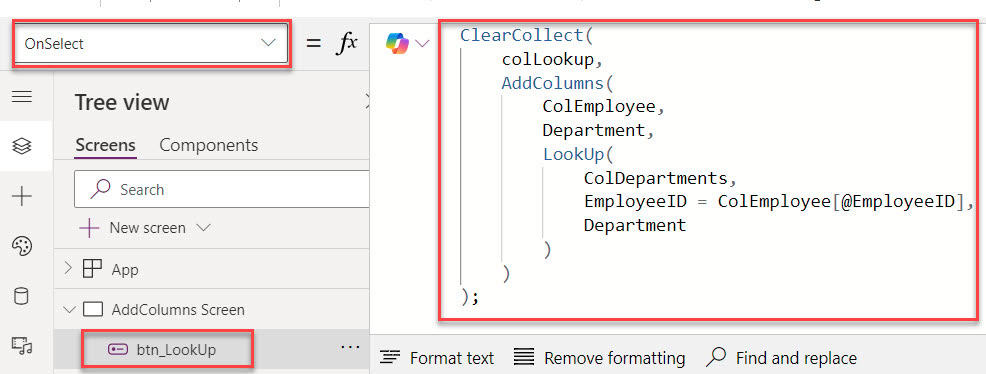Click the screen icon beside AddColumns Screen
Viewport: 986px width, 374px height.
[92, 309]
